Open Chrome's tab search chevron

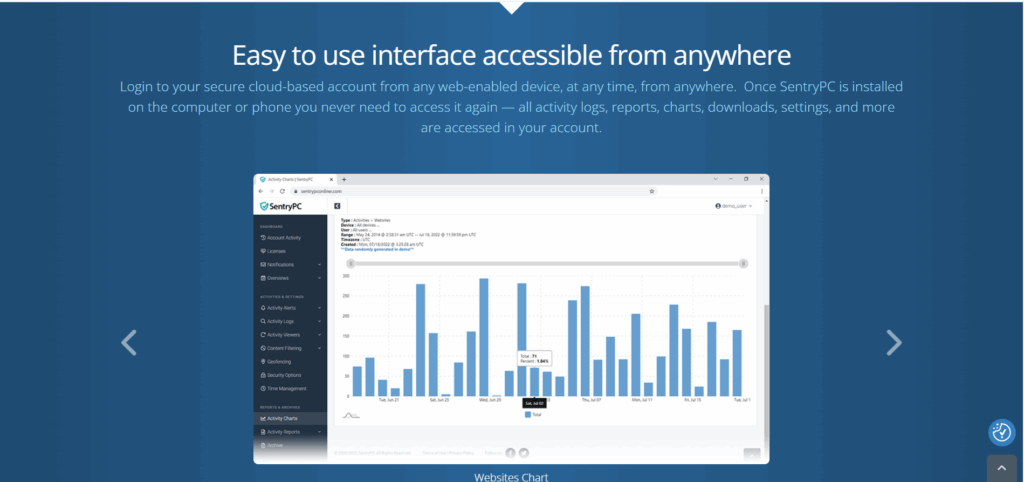pos(715,179)
